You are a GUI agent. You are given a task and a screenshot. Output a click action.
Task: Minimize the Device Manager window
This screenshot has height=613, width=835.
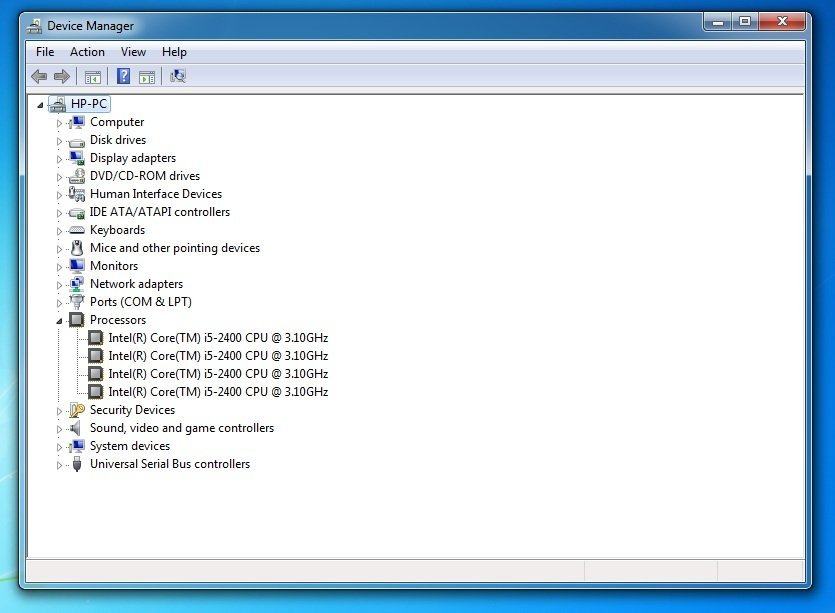[x=717, y=22]
